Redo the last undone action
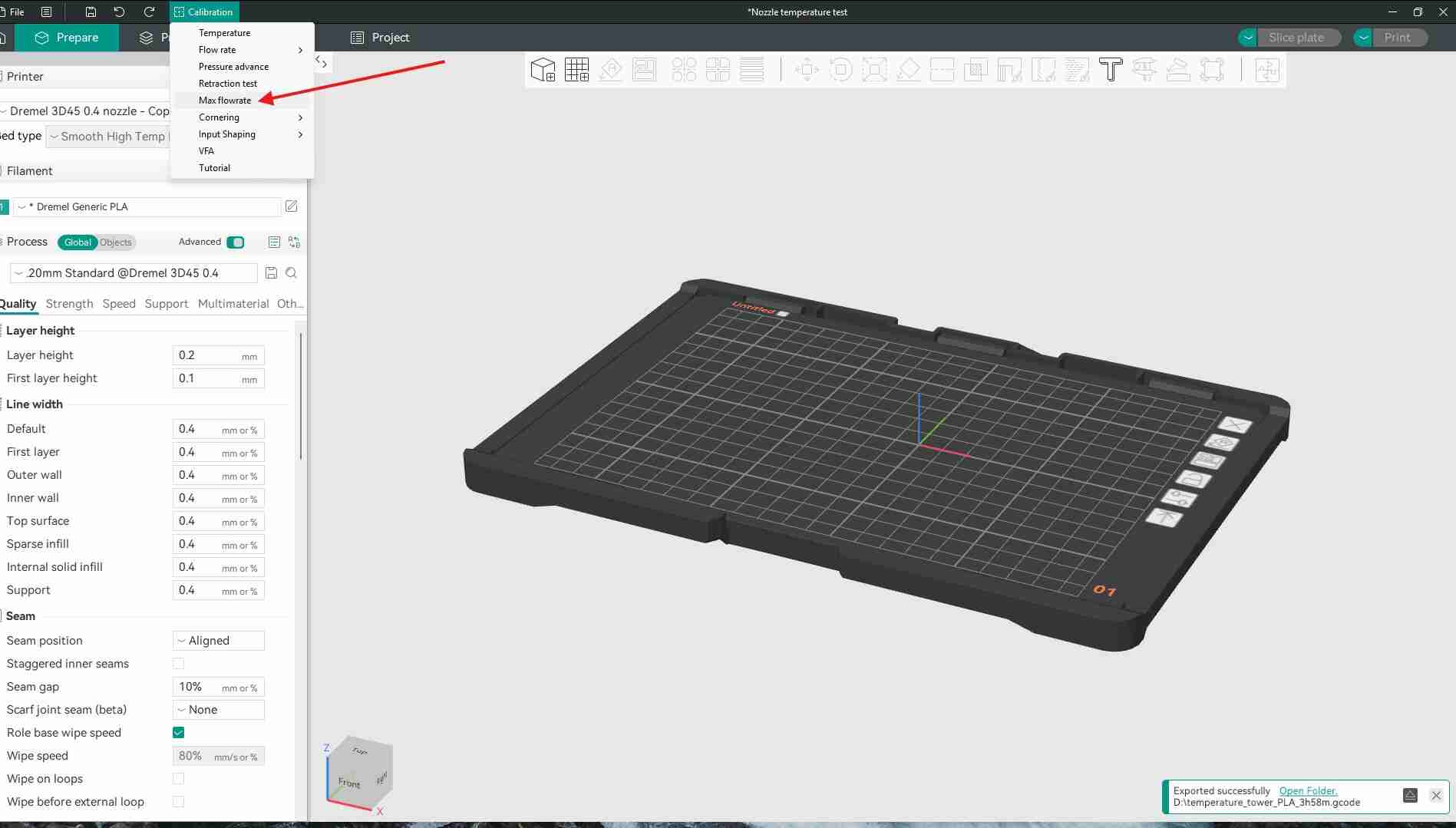The height and width of the screenshot is (828, 1456). [x=149, y=12]
